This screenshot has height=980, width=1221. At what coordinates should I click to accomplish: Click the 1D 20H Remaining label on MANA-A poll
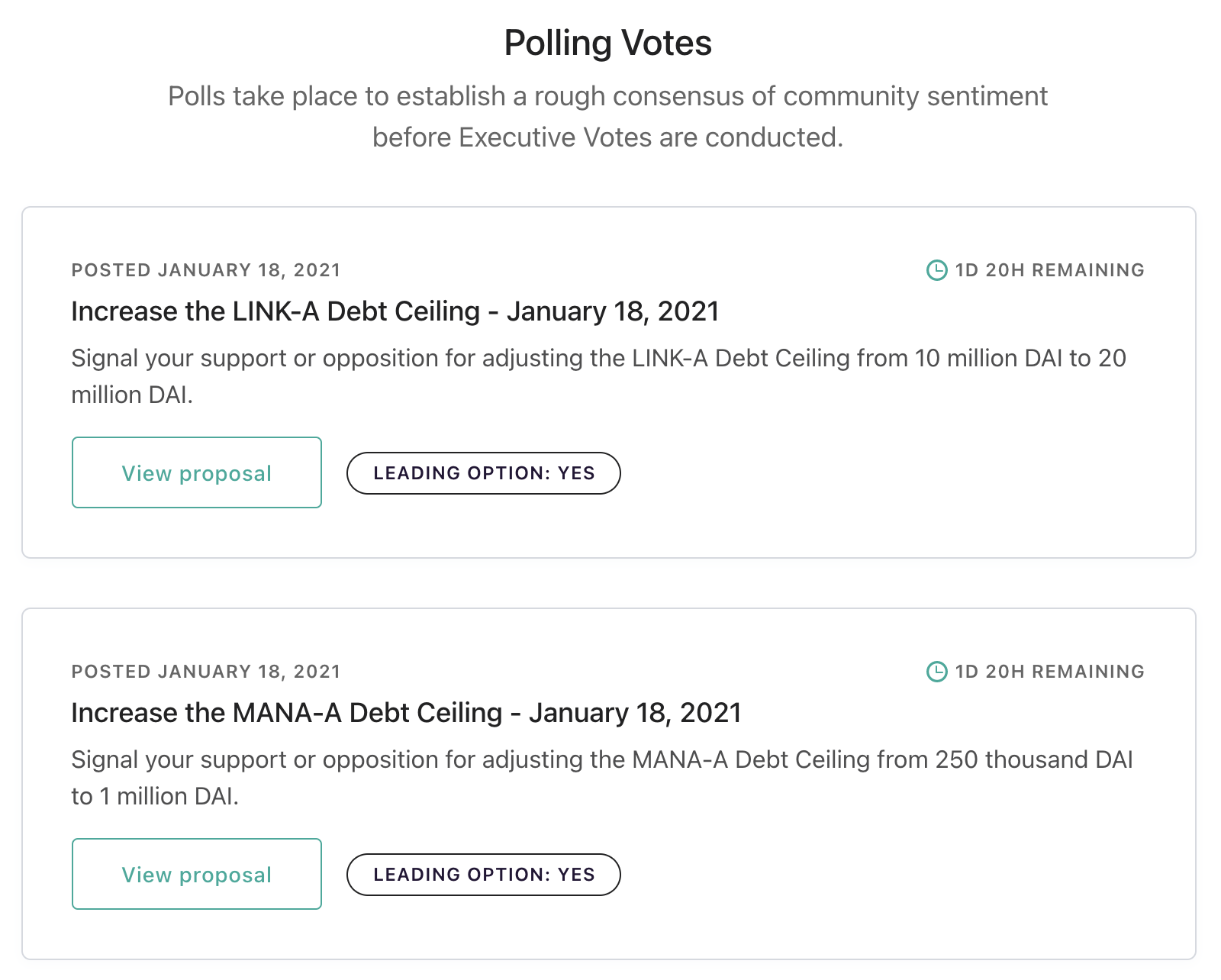pyautogui.click(x=1049, y=672)
